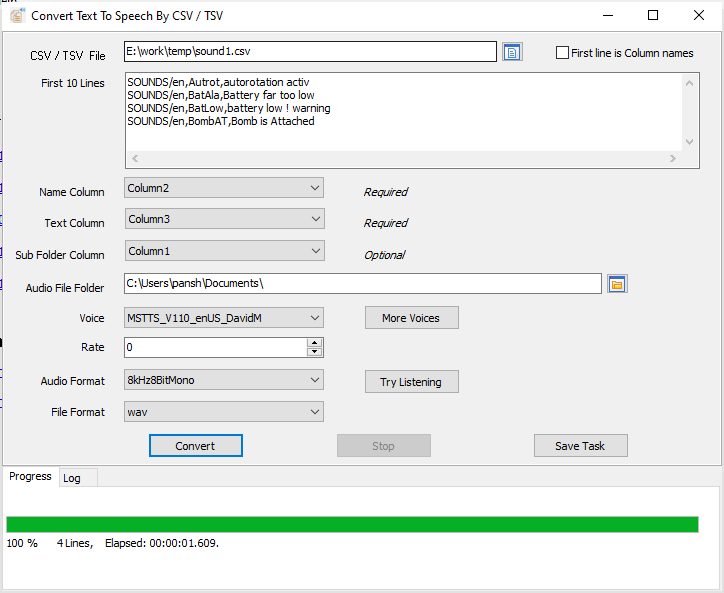This screenshot has height=593, width=724.
Task: Browse for audio output folder icon
Action: 617,284
